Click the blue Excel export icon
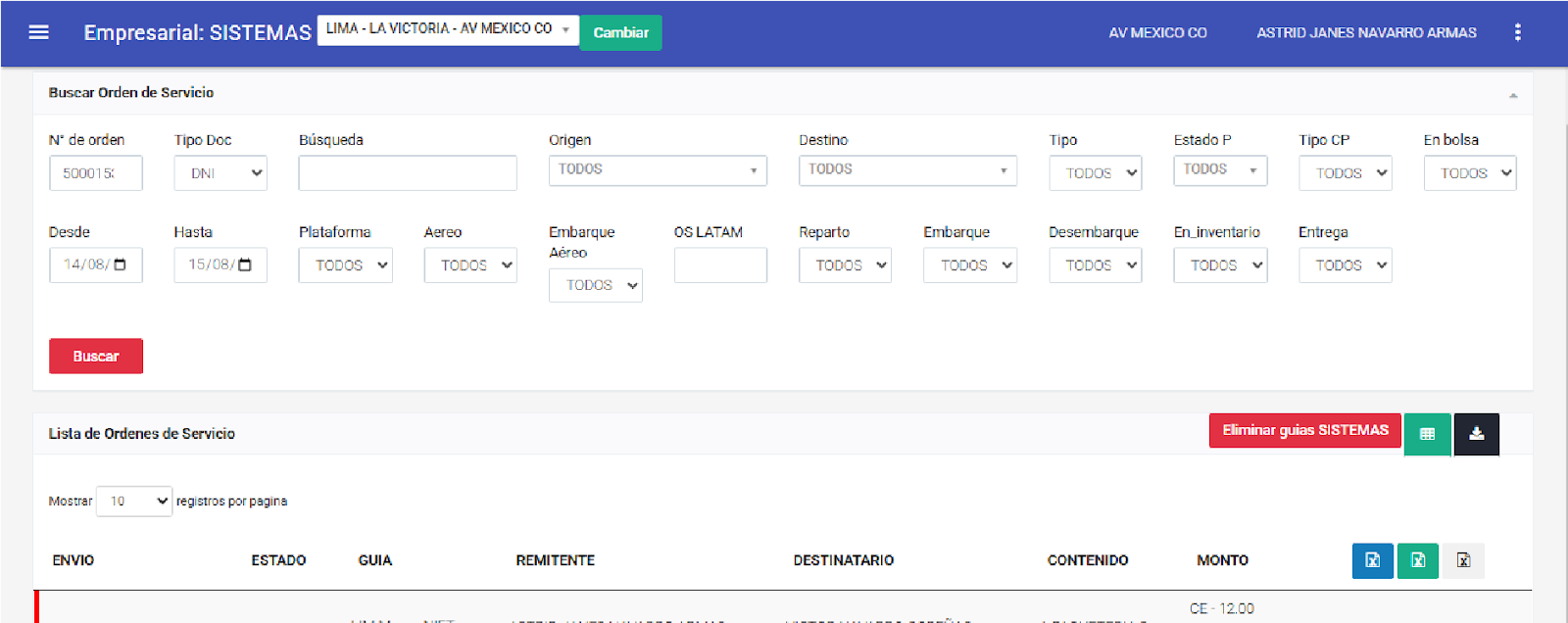Viewport: 1568px width, 623px height. [1372, 560]
